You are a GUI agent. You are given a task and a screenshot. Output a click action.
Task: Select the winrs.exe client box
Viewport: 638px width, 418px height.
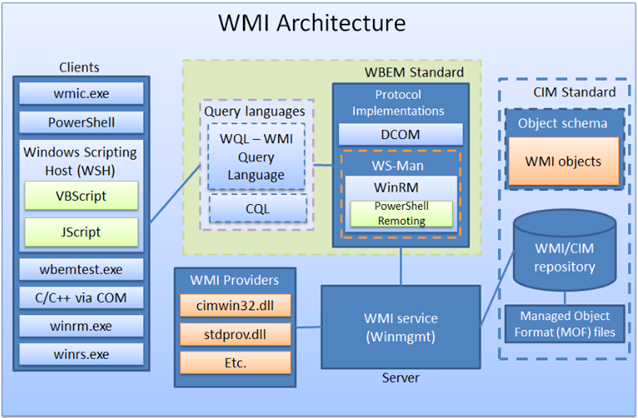81,354
